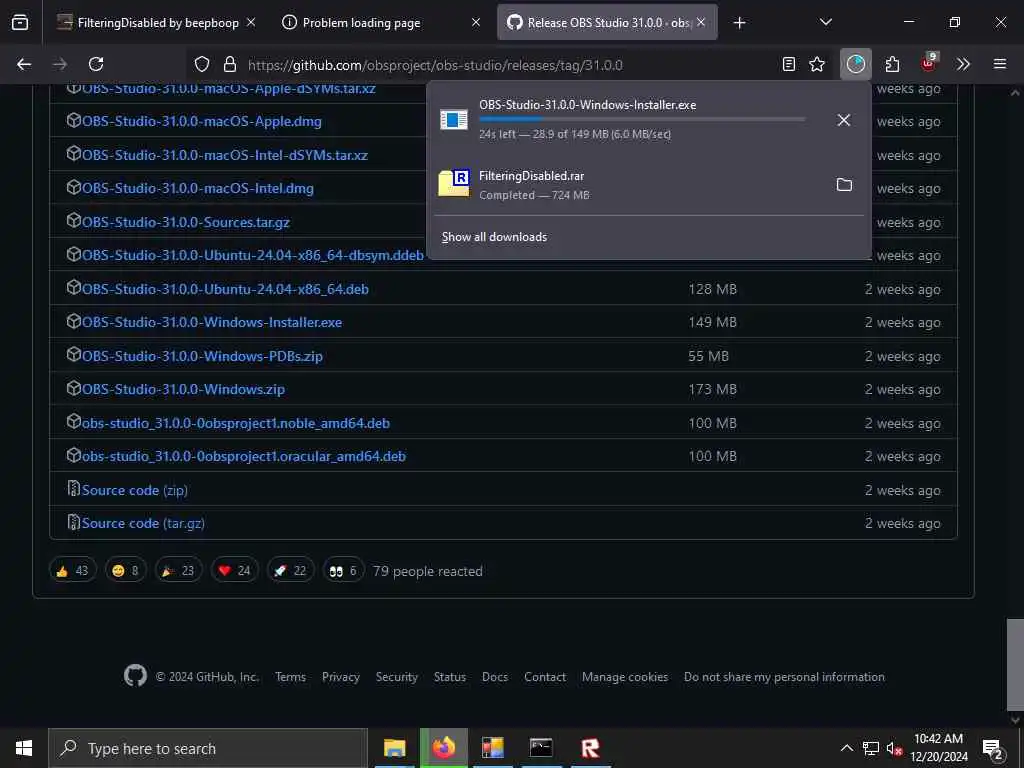Open the extensions puzzle icon
Screen dimensions: 1024x768
coord(892,64)
